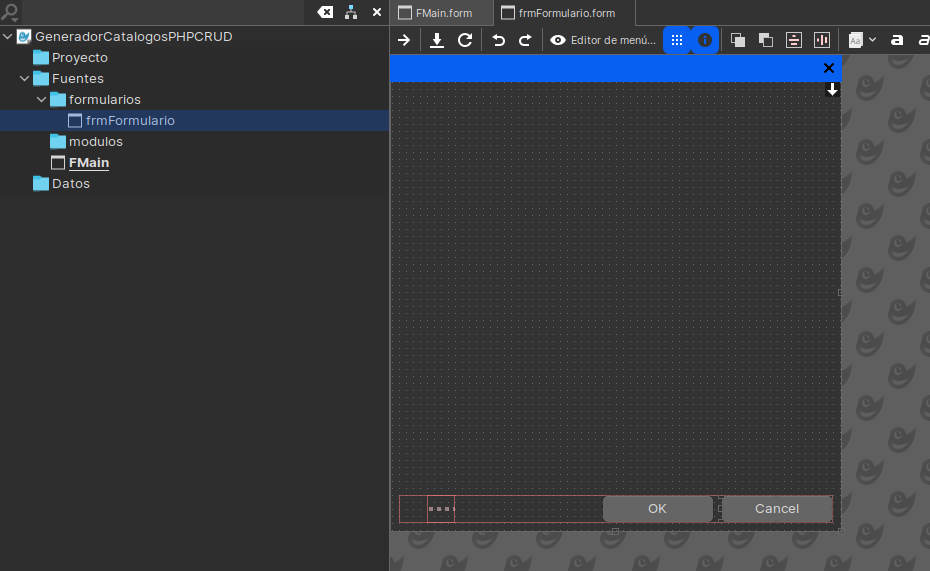The width and height of the screenshot is (930, 571).
Task: Click the Bring to foreground icon
Action: click(738, 40)
